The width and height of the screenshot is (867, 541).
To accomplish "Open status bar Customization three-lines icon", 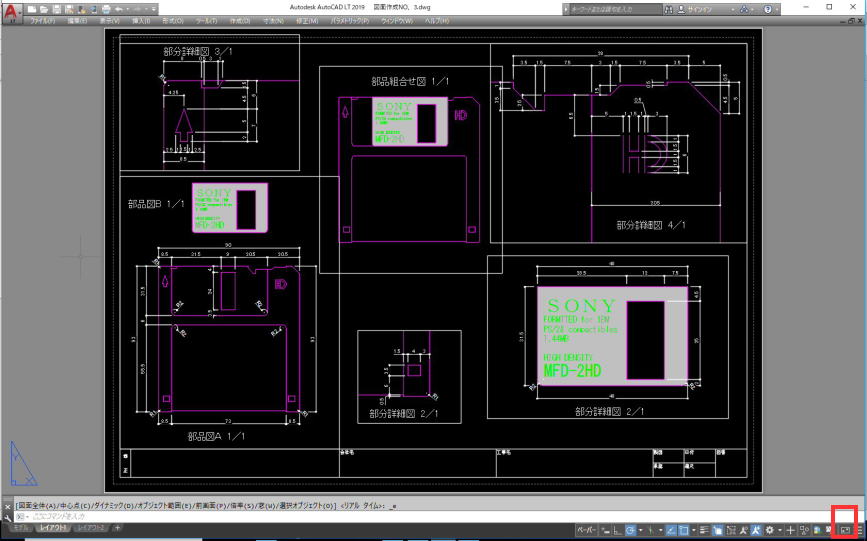I will 860,530.
